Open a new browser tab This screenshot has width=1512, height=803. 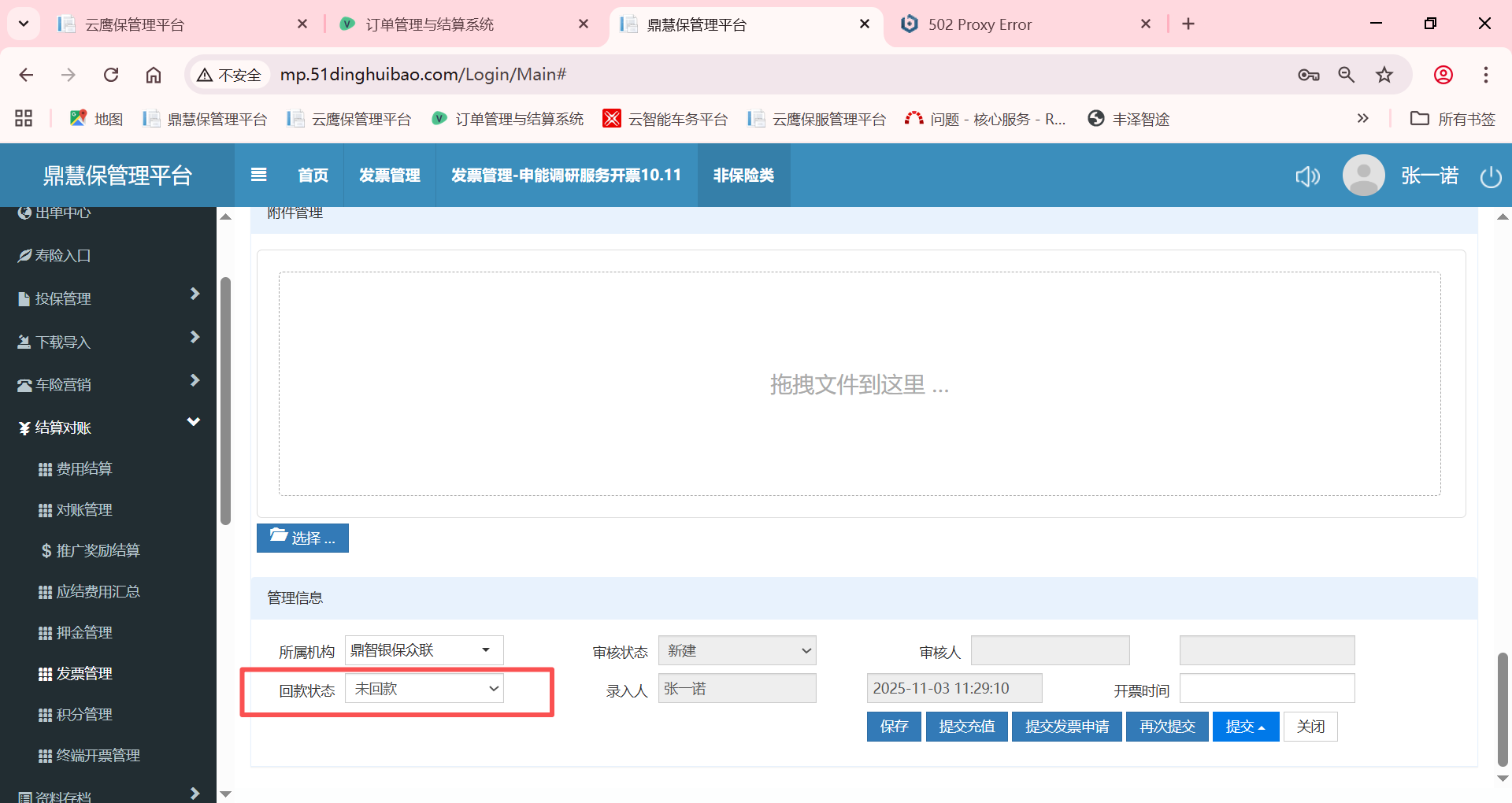(x=1188, y=24)
